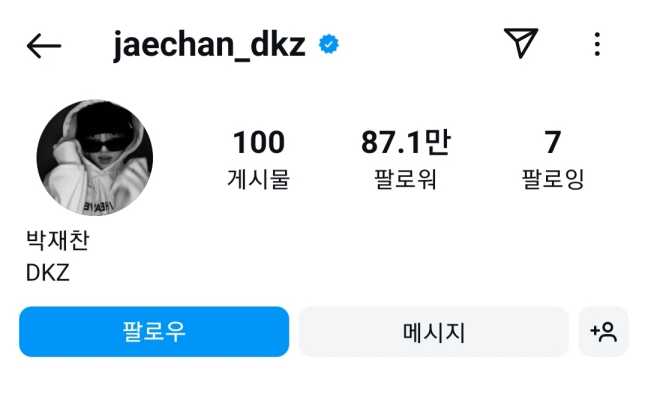Viewport: 648px width, 400px height.
Task: Go back using the left arrow
Action: click(44, 45)
